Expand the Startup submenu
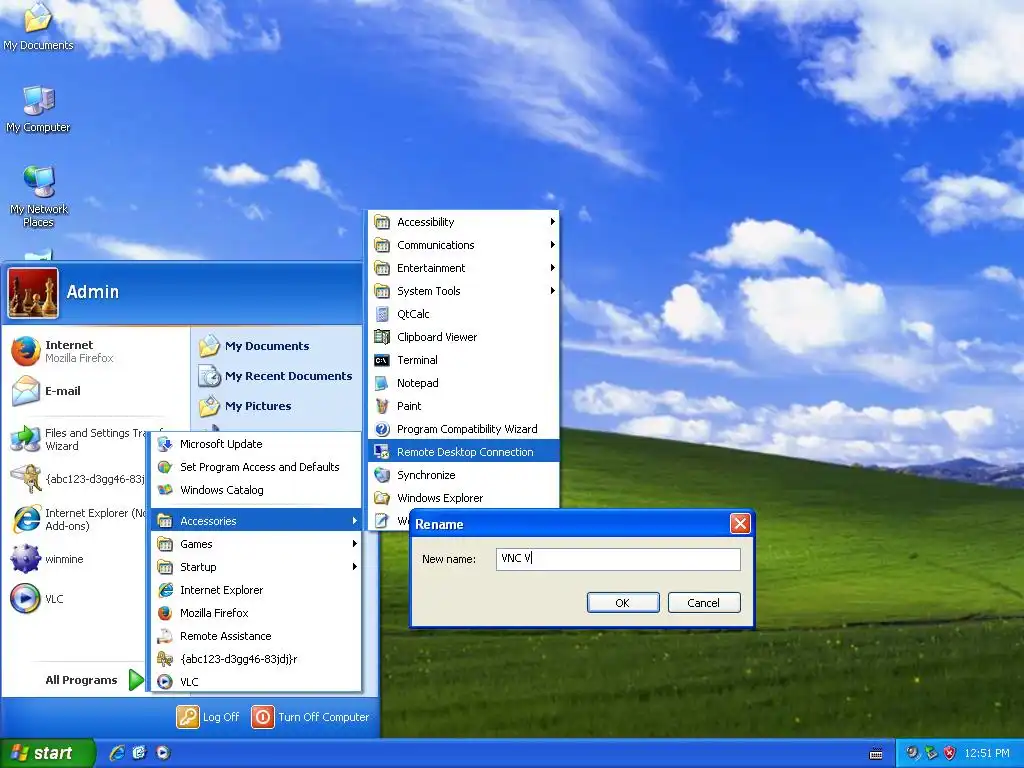The image size is (1024, 768). click(256, 567)
